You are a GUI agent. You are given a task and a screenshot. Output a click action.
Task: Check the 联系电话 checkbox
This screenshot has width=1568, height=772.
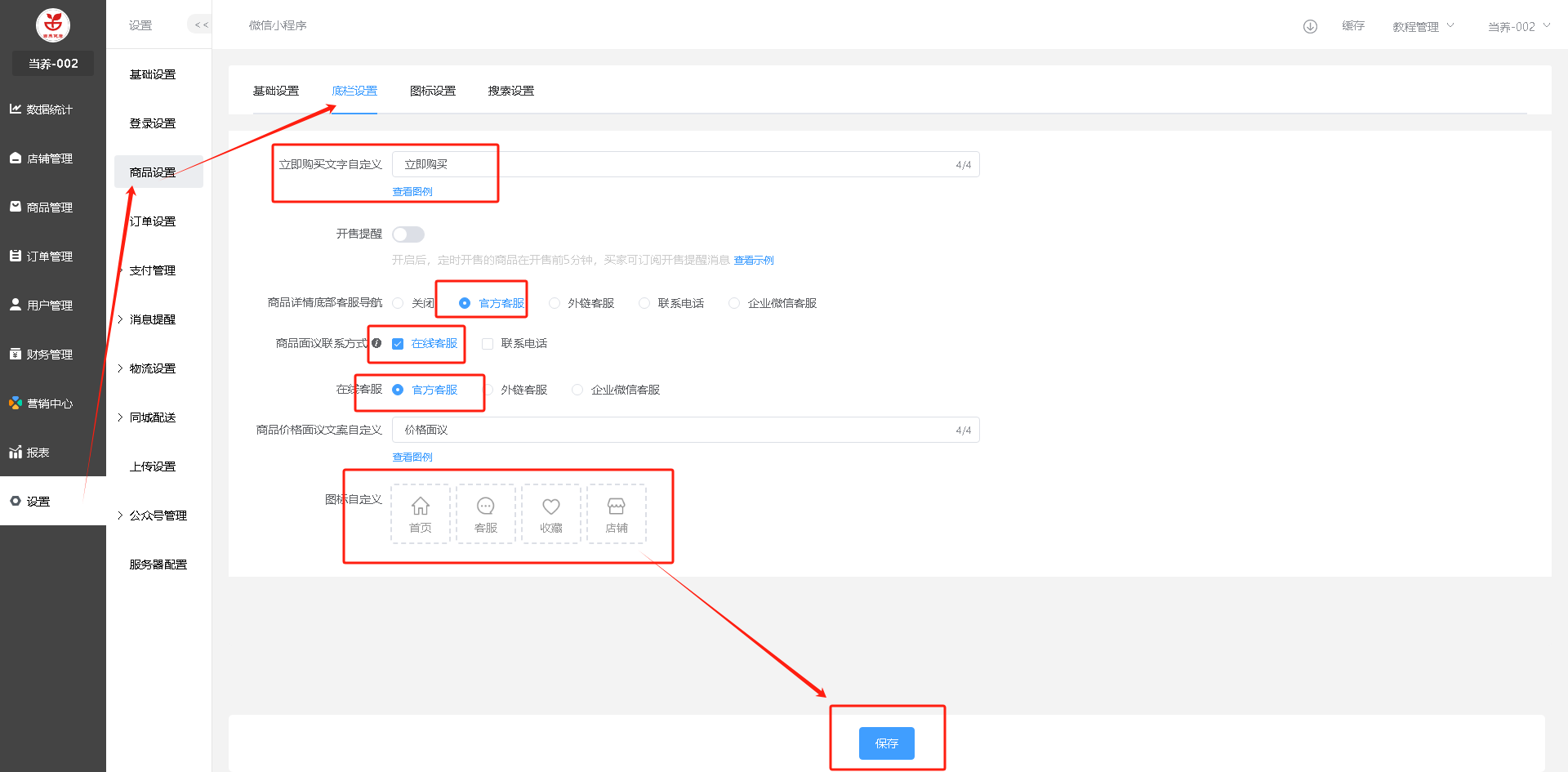coord(488,344)
